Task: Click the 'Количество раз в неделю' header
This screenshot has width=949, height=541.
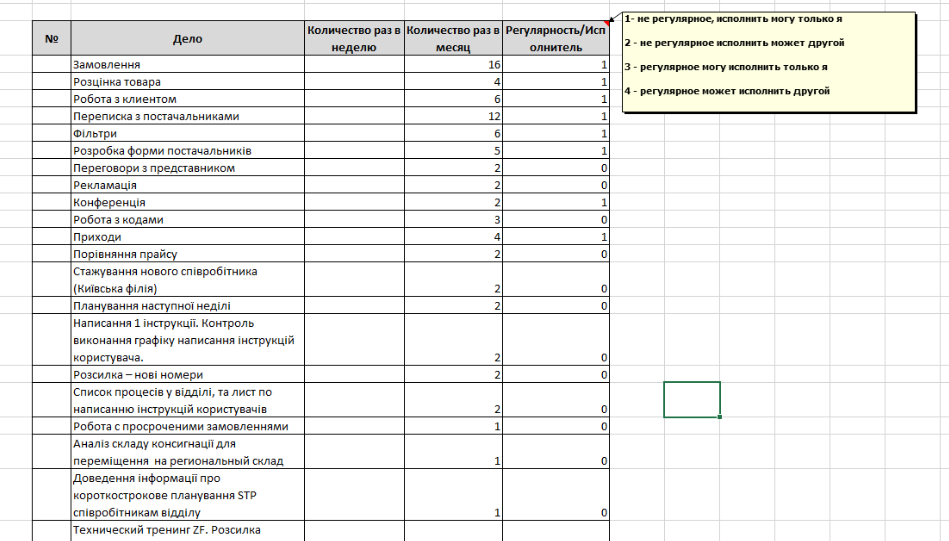Action: (x=354, y=39)
